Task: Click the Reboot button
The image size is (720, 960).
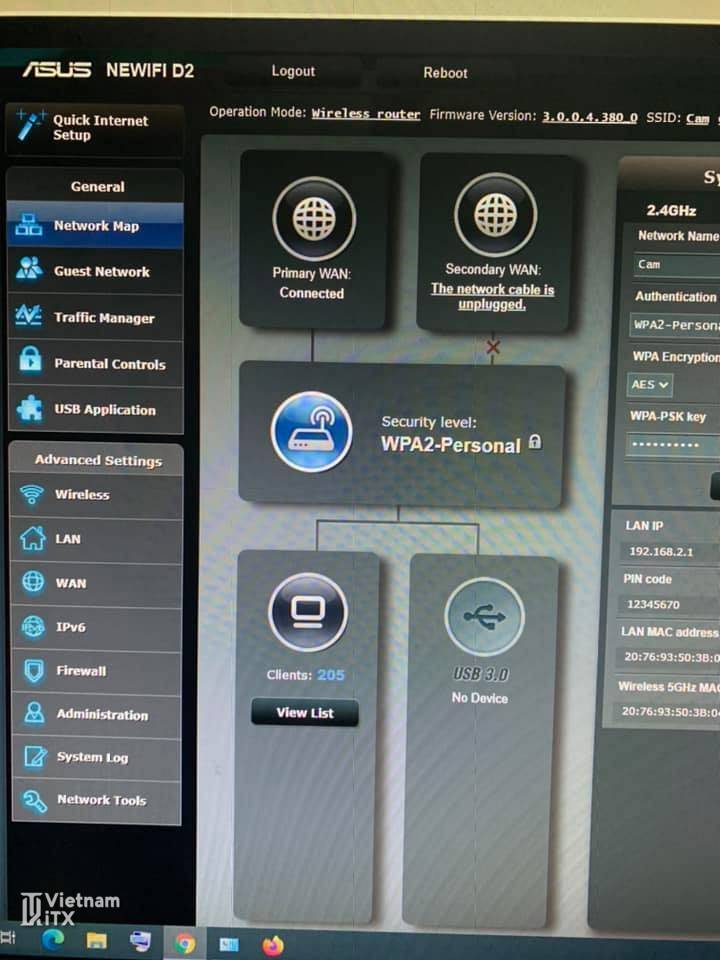Action: click(445, 73)
